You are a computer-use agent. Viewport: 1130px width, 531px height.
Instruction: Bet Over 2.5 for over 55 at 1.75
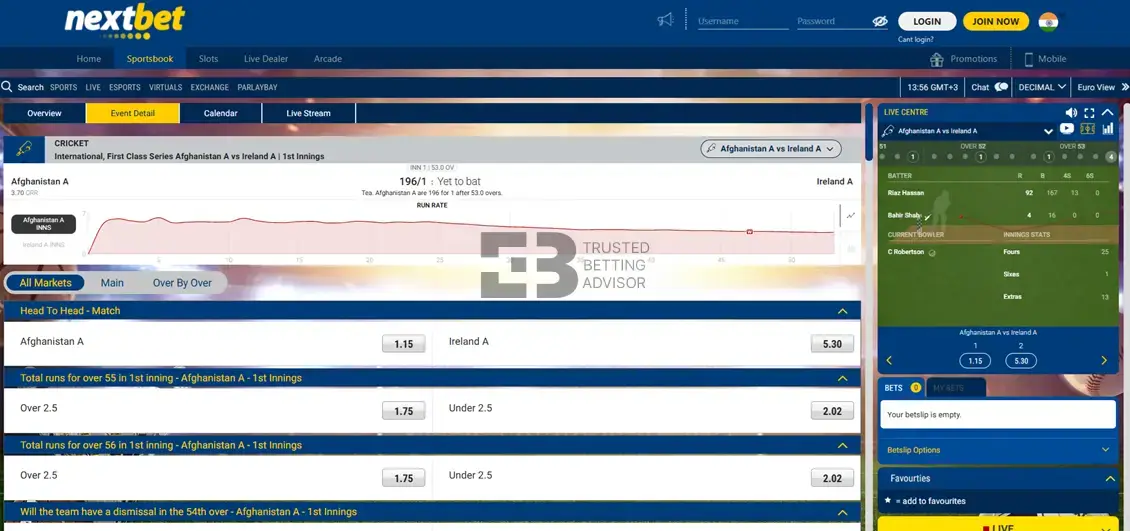coord(404,411)
